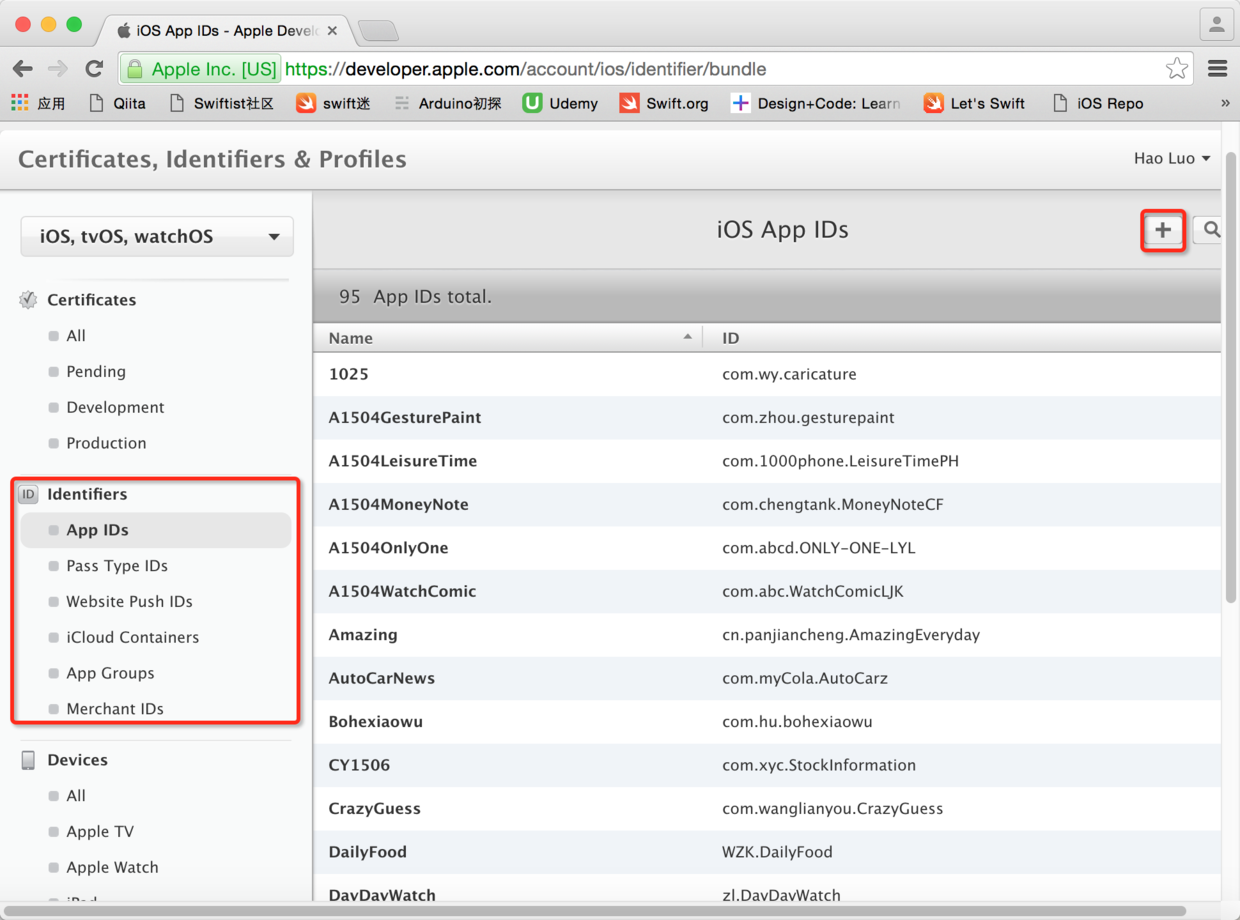Open the Swiftist社区 bookmark
Image resolution: width=1240 pixels, height=920 pixels.
click(x=222, y=103)
